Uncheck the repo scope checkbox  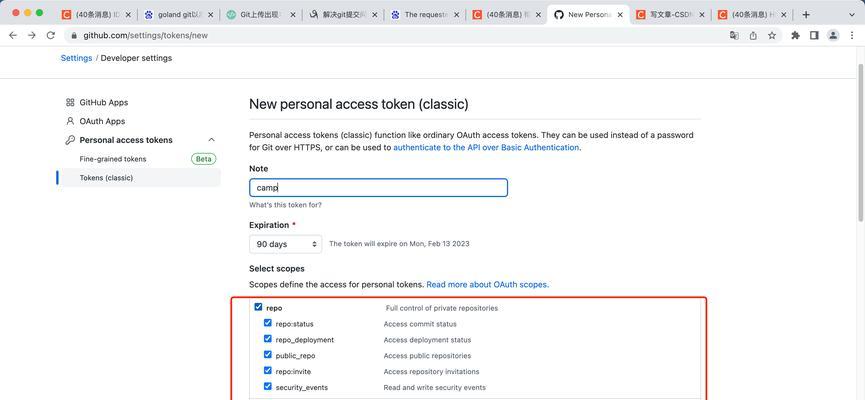point(258,307)
